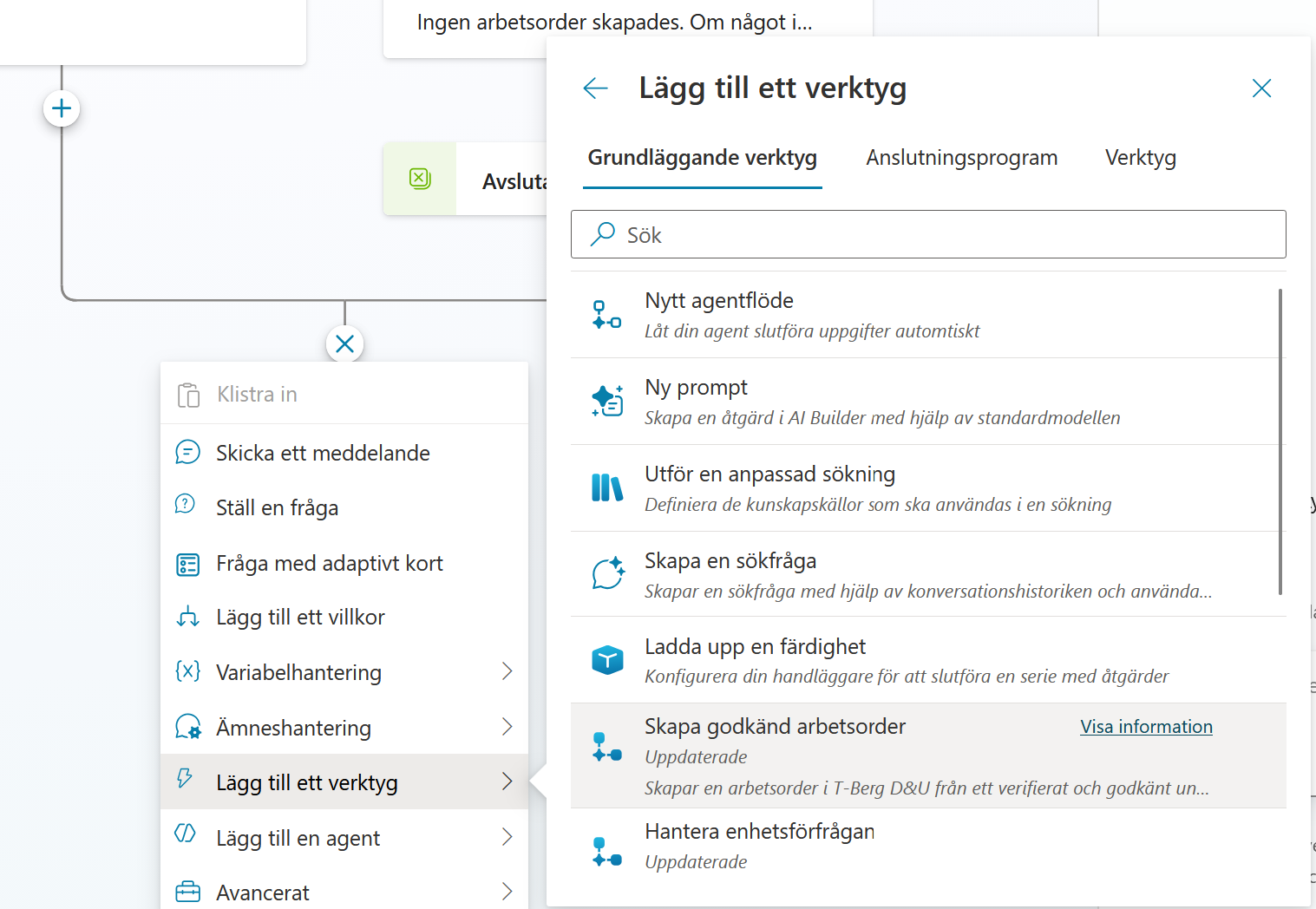Click the Avancerat toolbox icon

click(x=187, y=892)
